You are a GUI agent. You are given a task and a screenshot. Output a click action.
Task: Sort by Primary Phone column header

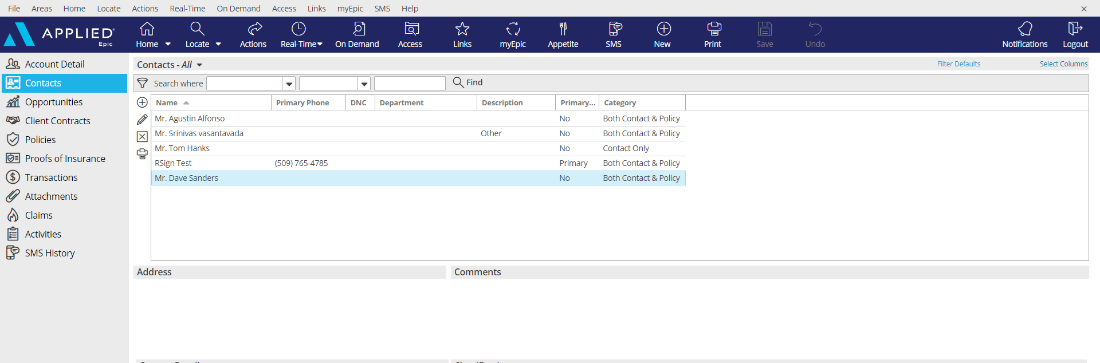[x=309, y=103]
